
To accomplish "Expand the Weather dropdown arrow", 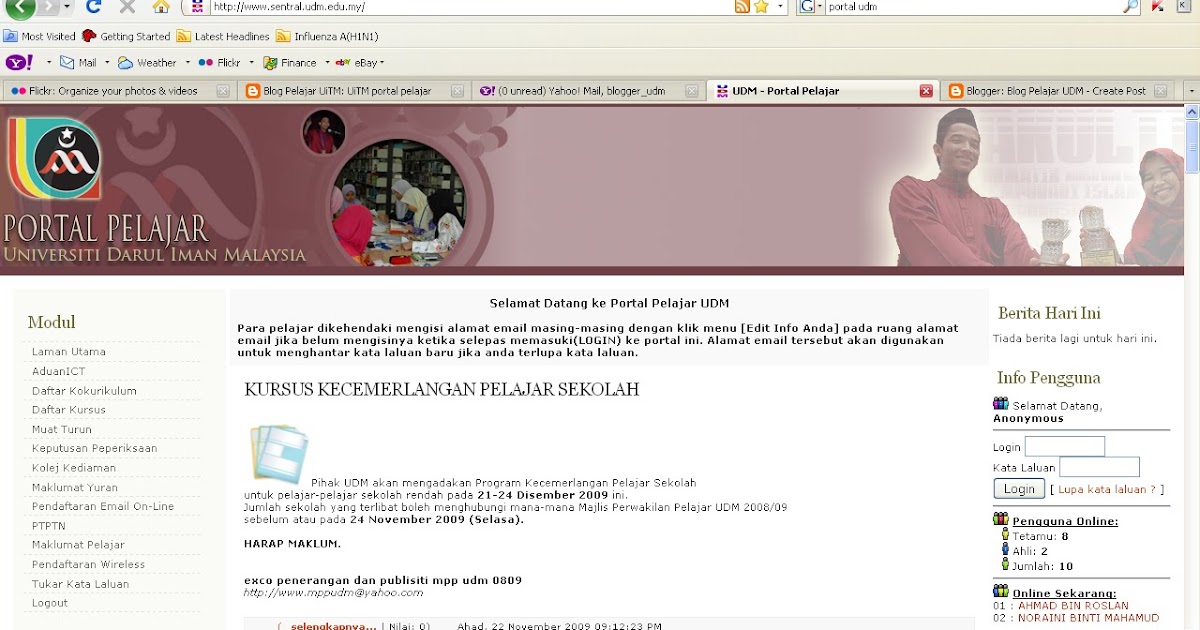I will pos(187,62).
